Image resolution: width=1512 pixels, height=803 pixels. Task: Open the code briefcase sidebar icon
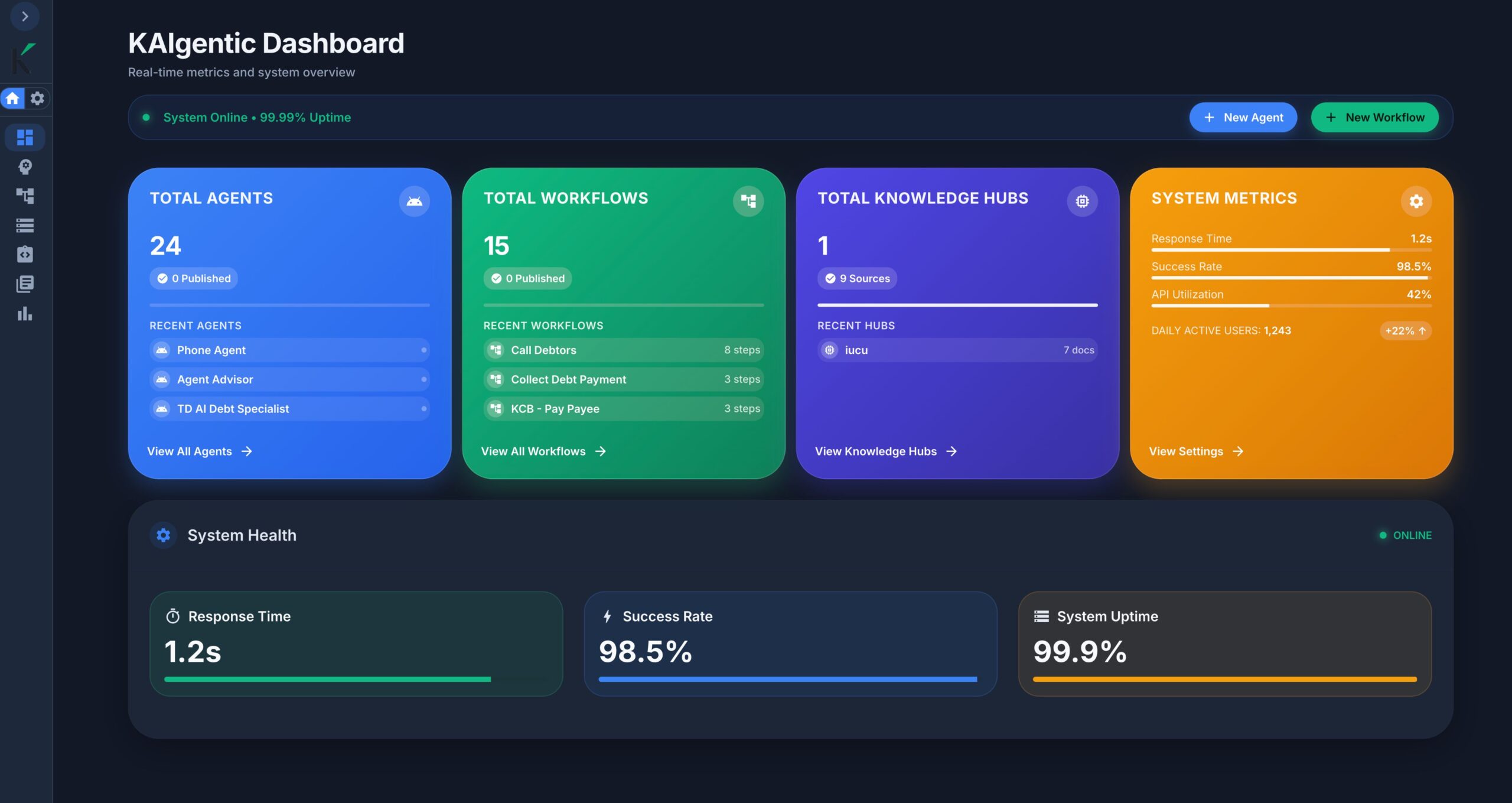pyautogui.click(x=25, y=255)
